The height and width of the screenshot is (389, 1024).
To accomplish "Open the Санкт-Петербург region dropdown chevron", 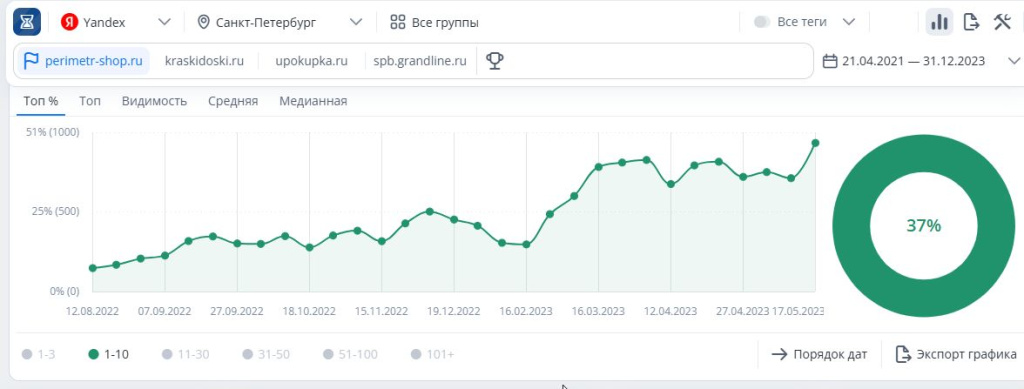I will (x=356, y=22).
